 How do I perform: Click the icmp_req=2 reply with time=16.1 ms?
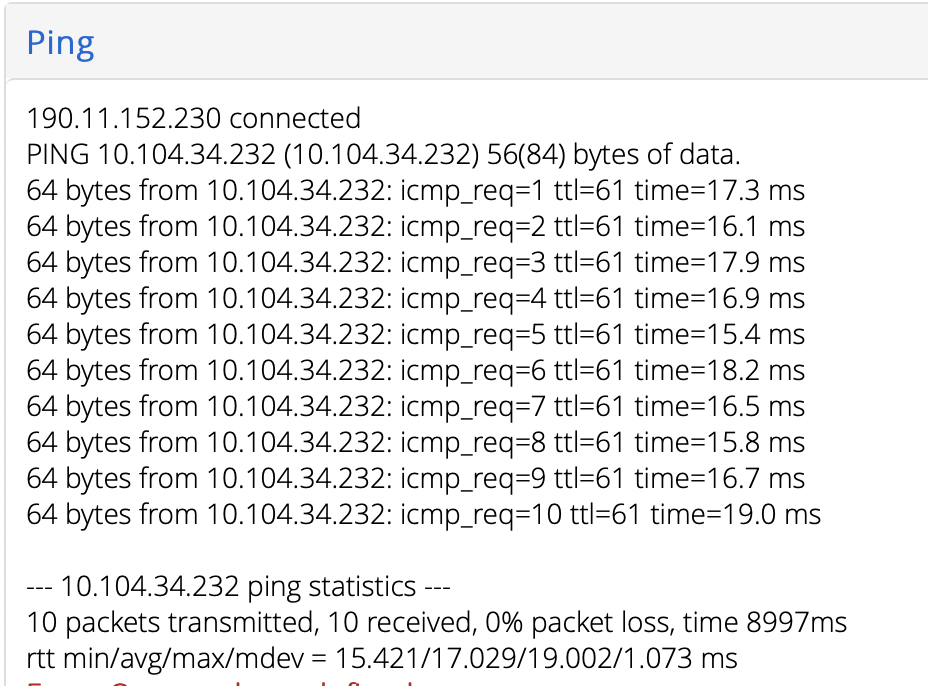[415, 227]
